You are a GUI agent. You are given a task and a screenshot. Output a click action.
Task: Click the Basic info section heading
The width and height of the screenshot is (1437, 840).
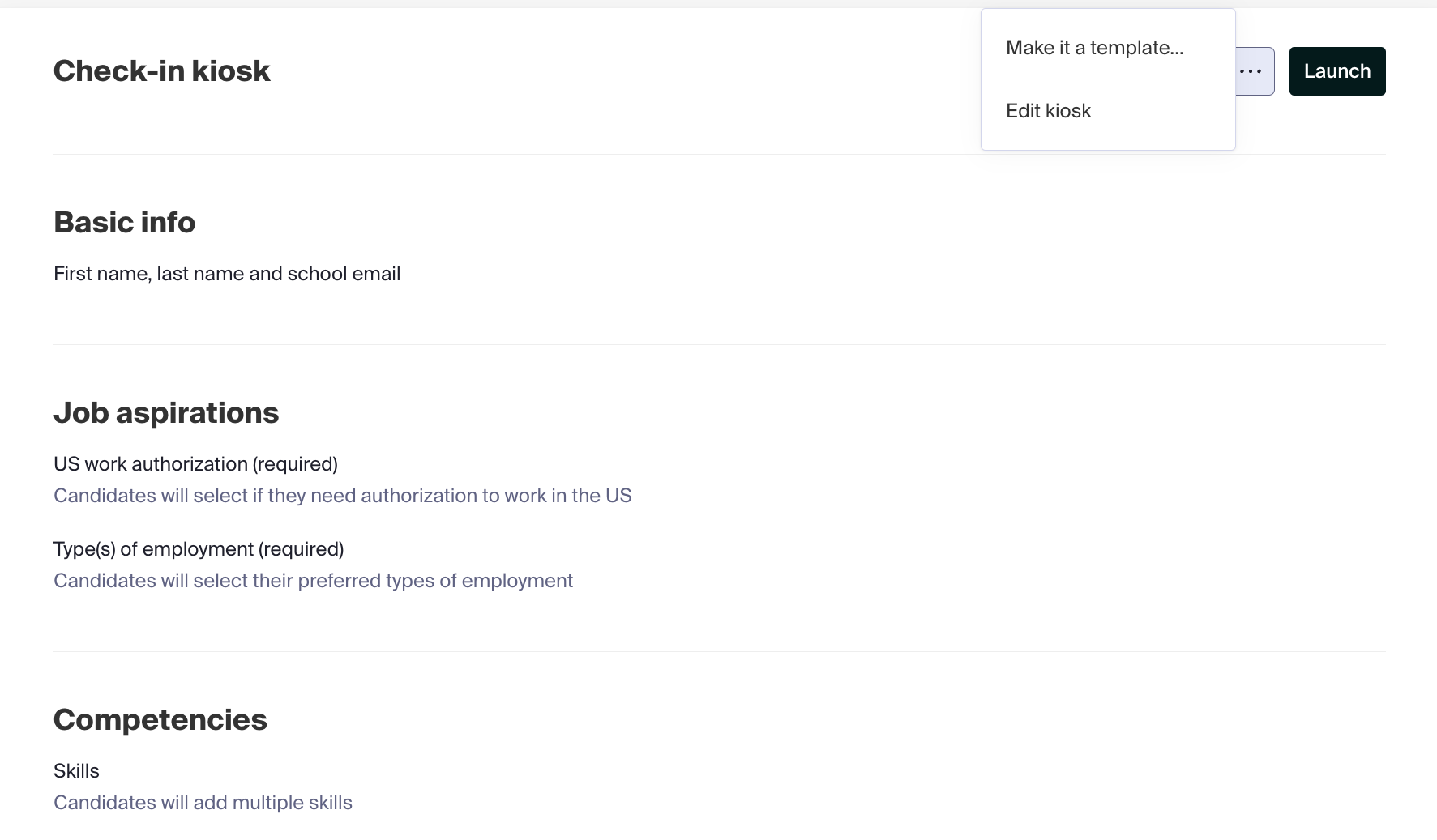click(125, 223)
